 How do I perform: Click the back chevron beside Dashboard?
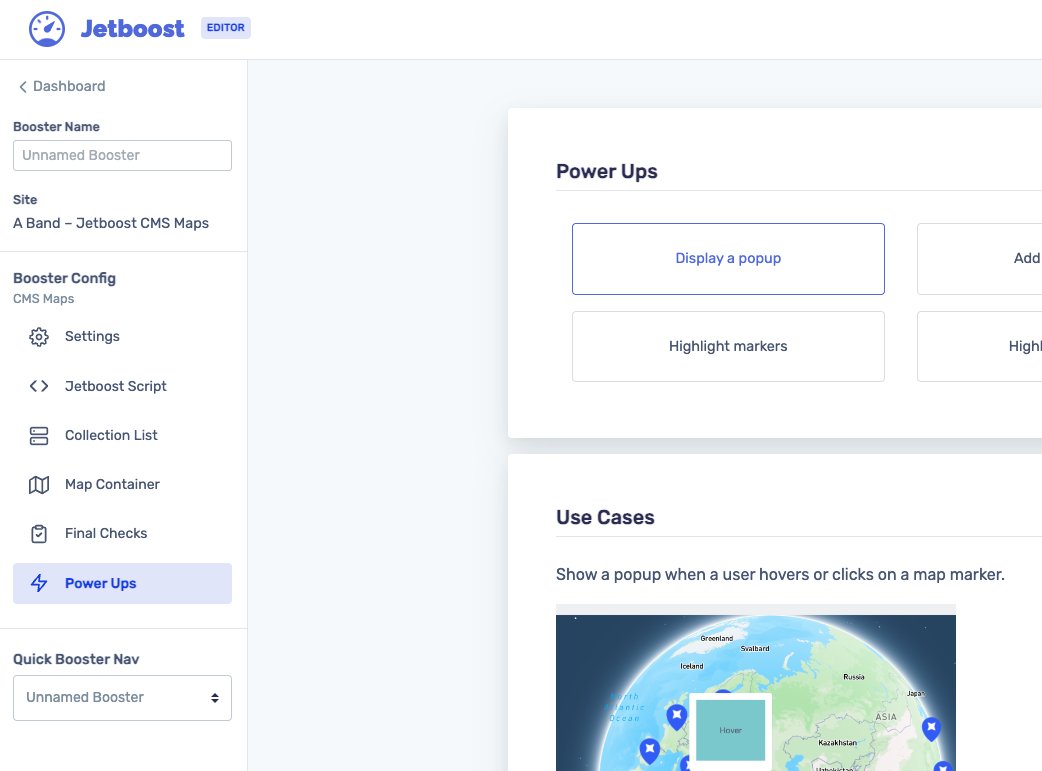[x=23, y=86]
